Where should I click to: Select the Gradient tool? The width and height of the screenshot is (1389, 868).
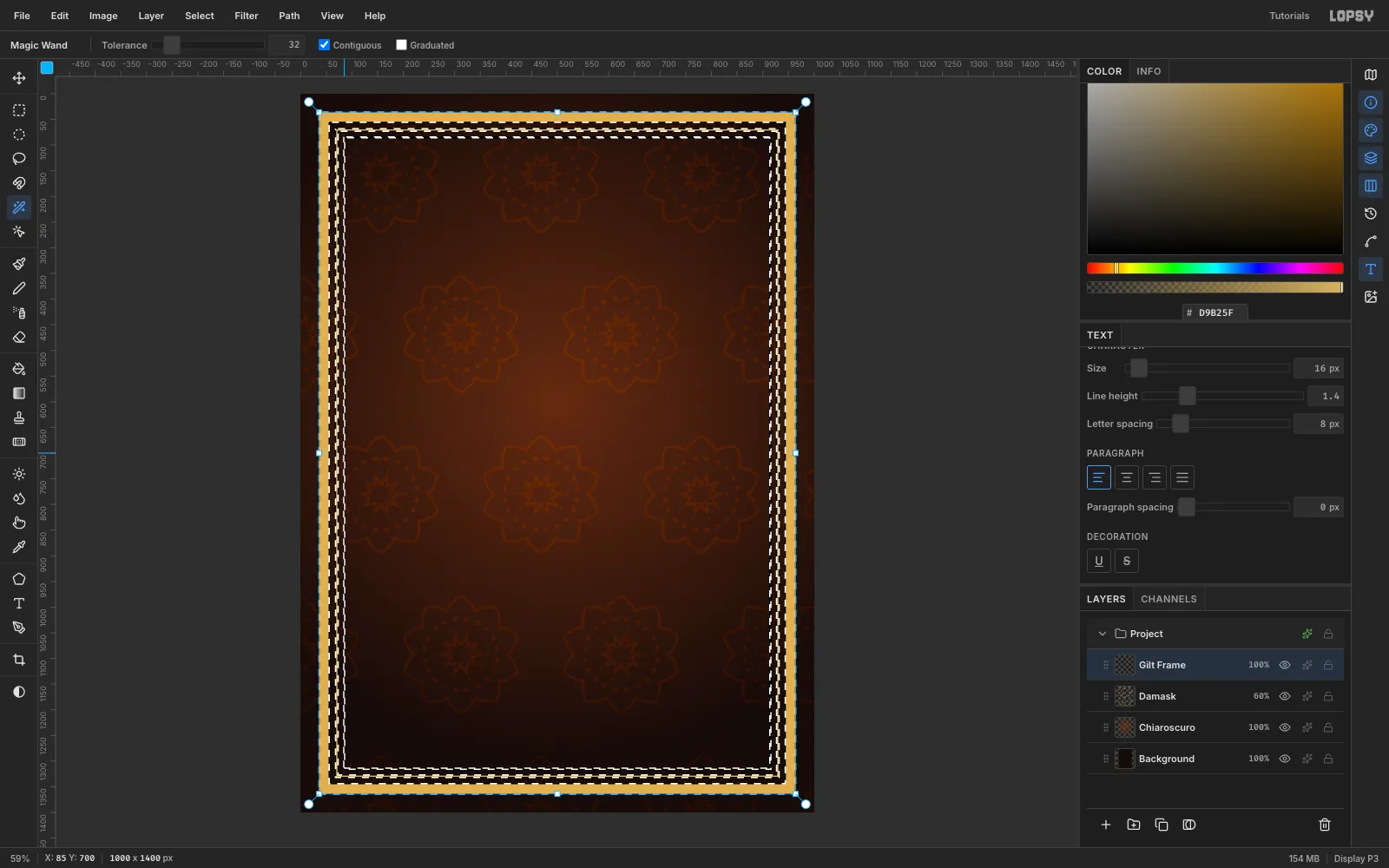(x=19, y=393)
